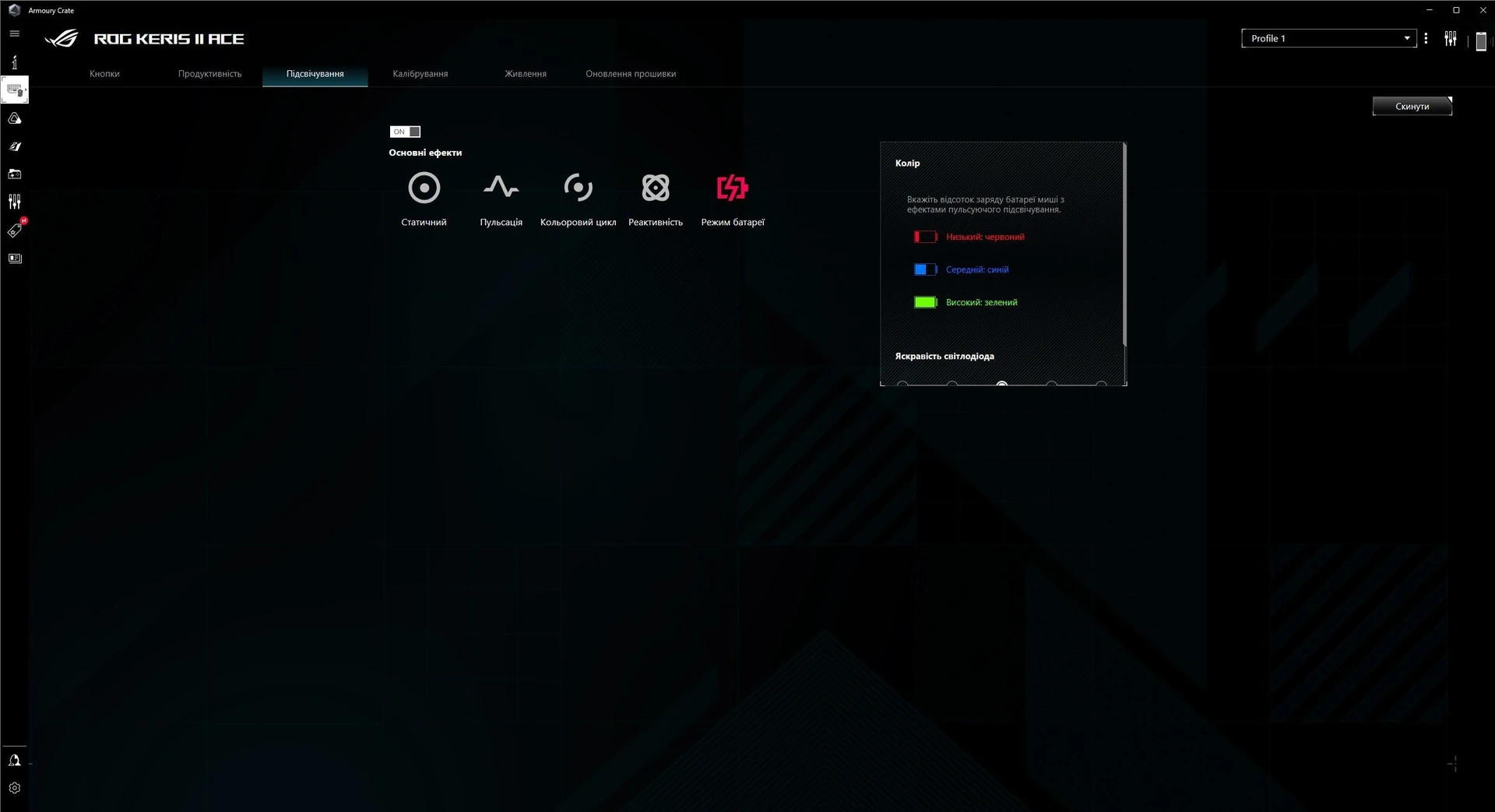Open the Settings gear icon
The height and width of the screenshot is (812, 1495).
point(14,788)
